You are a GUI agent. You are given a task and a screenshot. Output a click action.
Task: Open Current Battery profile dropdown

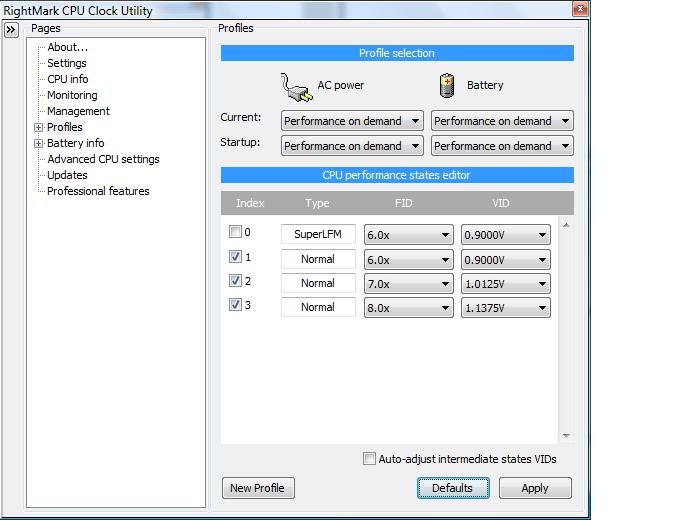(502, 121)
